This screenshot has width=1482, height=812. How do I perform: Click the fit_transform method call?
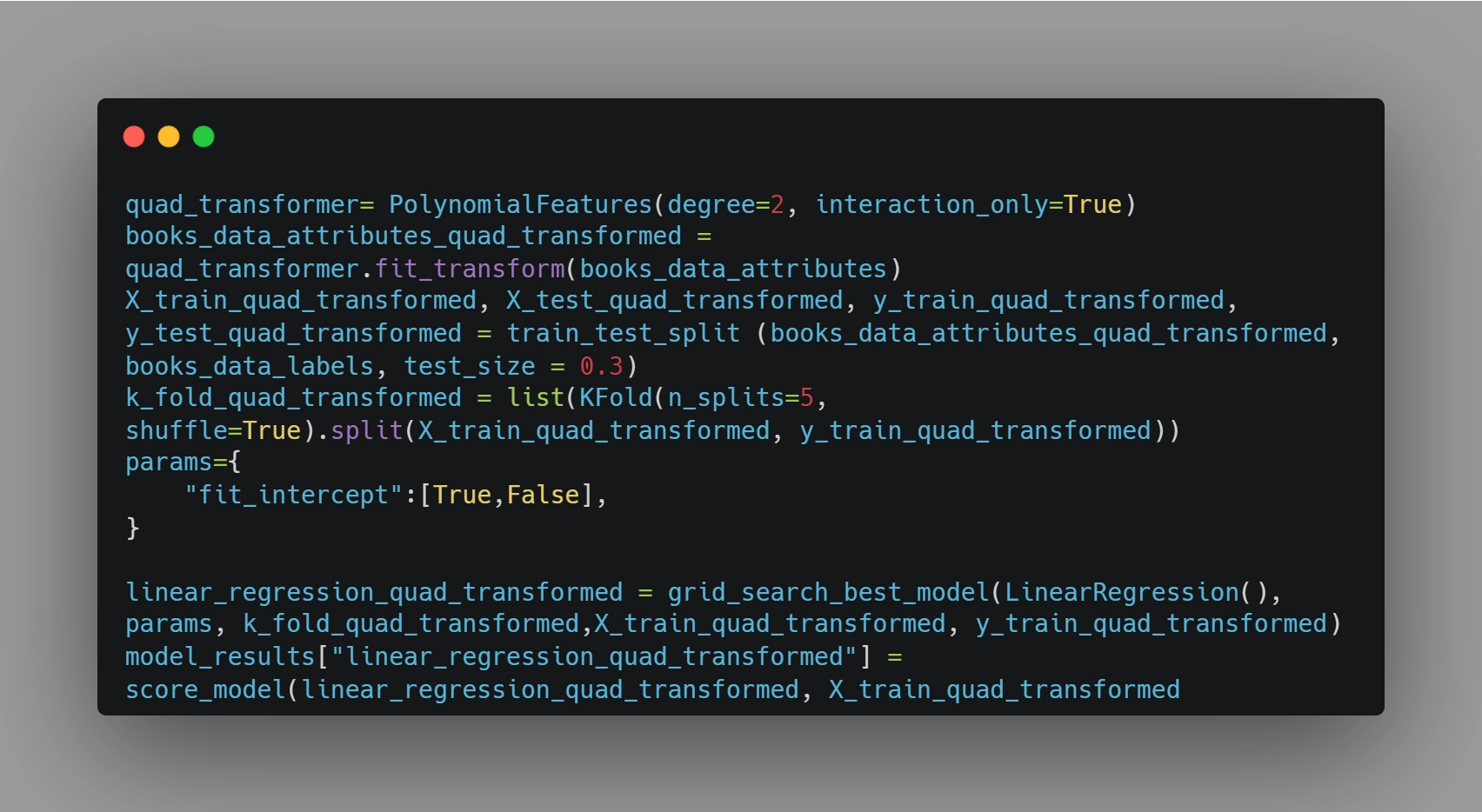[x=470, y=268]
